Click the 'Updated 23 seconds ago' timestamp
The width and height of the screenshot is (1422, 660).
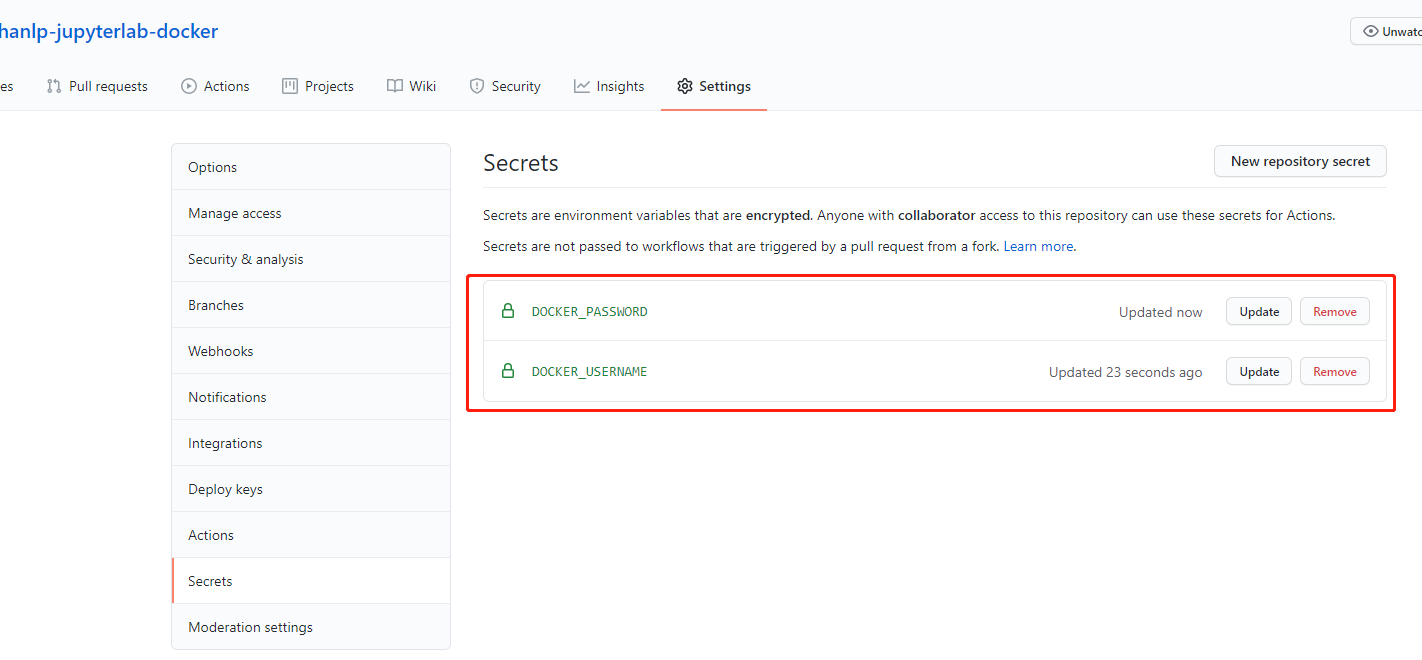[x=1125, y=372]
